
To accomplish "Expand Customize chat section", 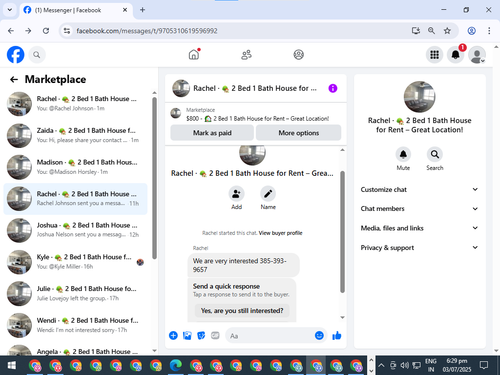I will (x=419, y=189).
